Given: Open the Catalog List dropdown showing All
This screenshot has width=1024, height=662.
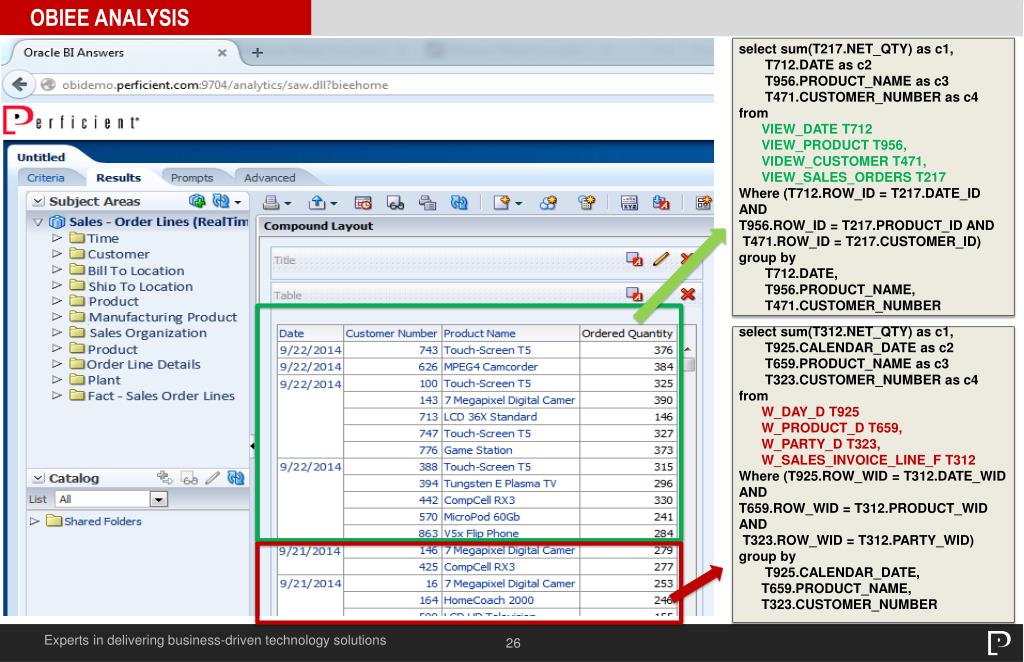Looking at the screenshot, I should click(x=159, y=499).
